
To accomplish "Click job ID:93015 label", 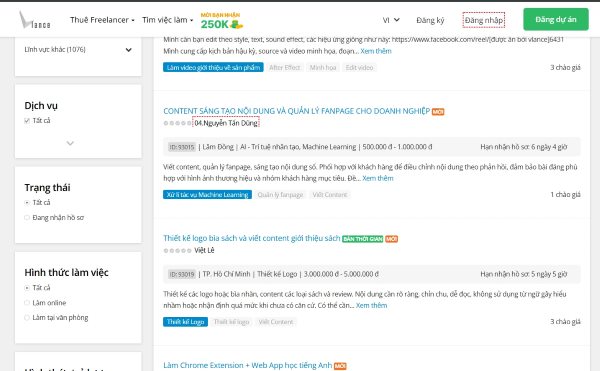I will click(x=182, y=147).
